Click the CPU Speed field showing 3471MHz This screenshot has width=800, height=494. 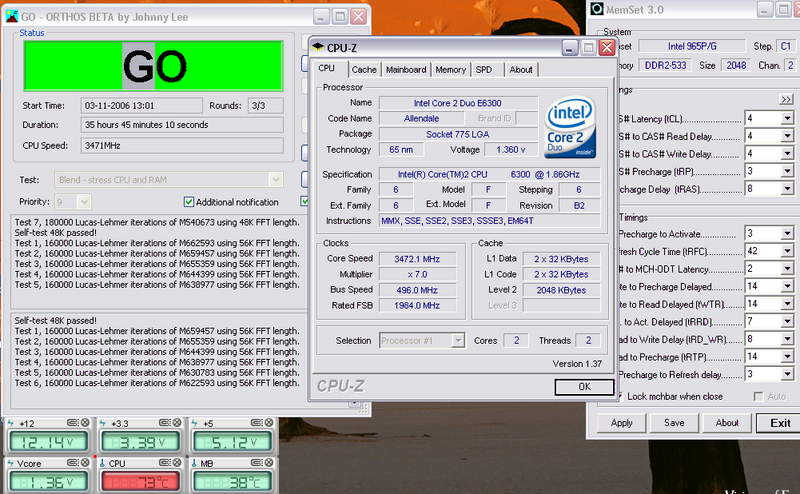coord(182,145)
